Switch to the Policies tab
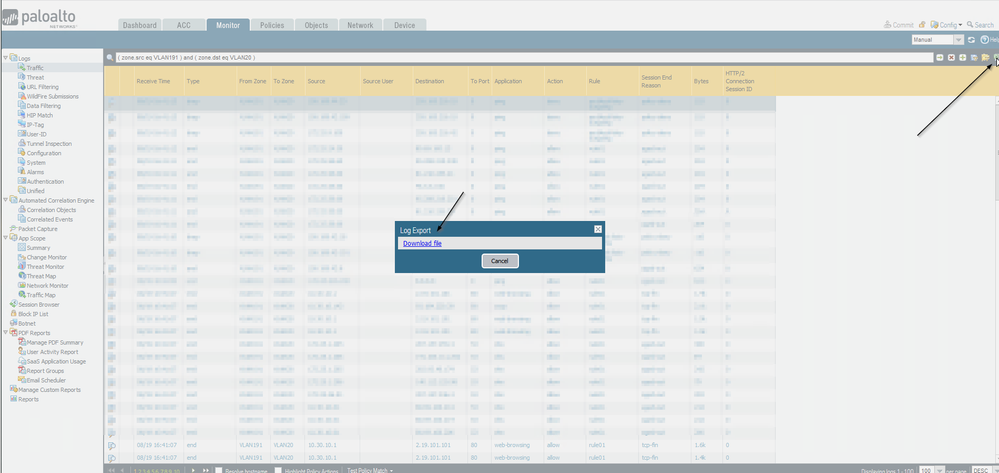The height and width of the screenshot is (473, 999). tap(271, 24)
